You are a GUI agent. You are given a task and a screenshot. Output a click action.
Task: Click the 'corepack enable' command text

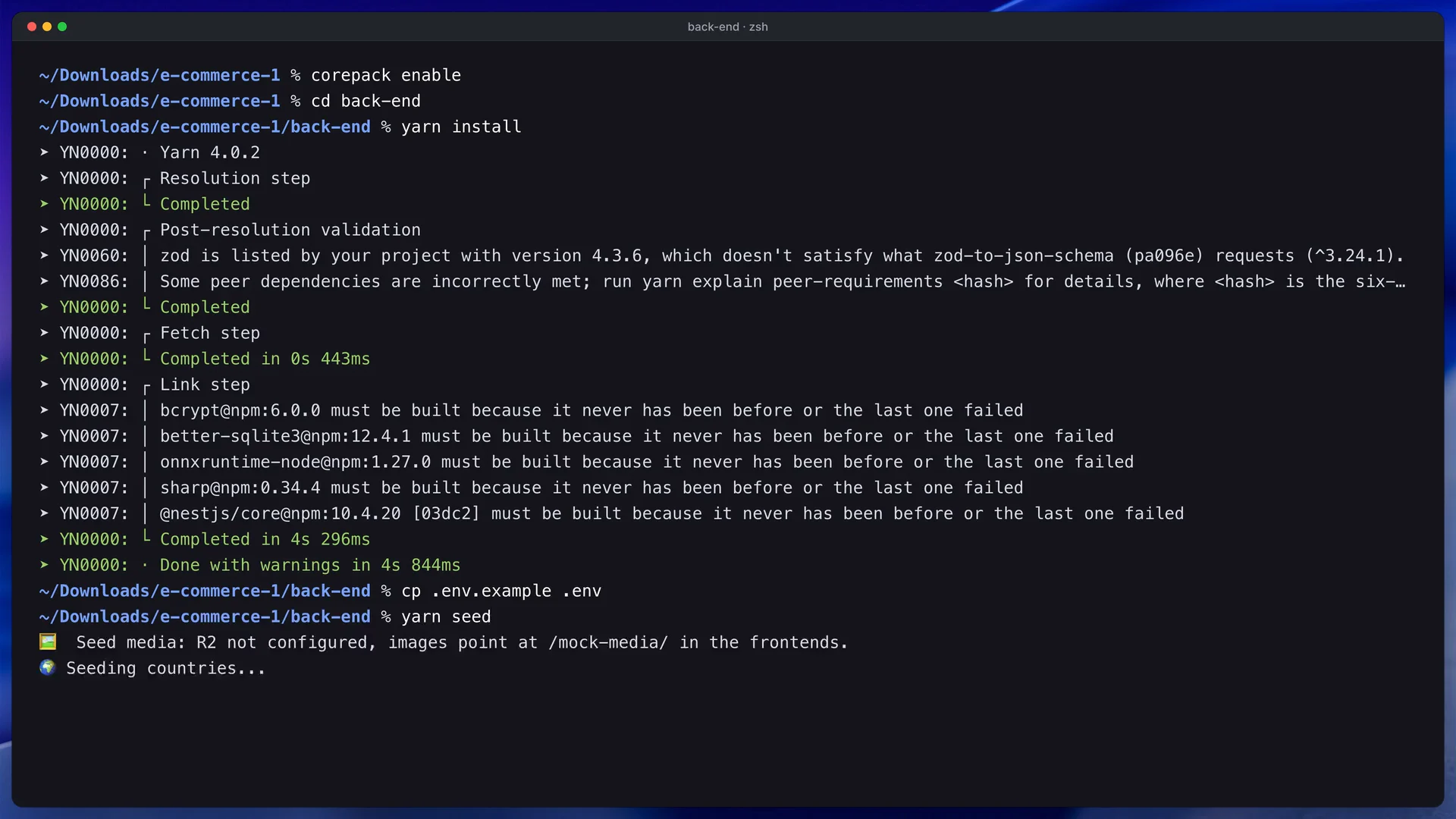[386, 75]
